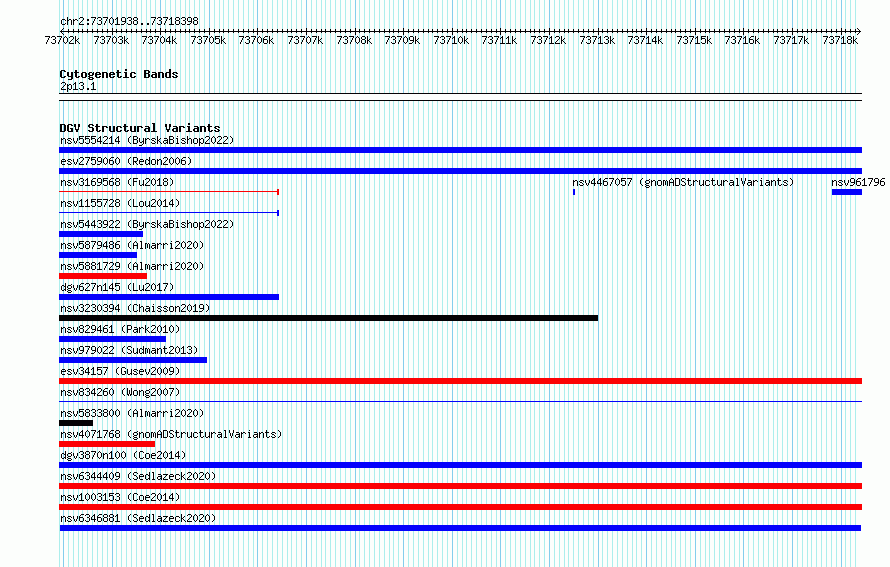This screenshot has height=567, width=890.
Task: Click the 73702k ruler tick label
Action: (x=62, y=40)
